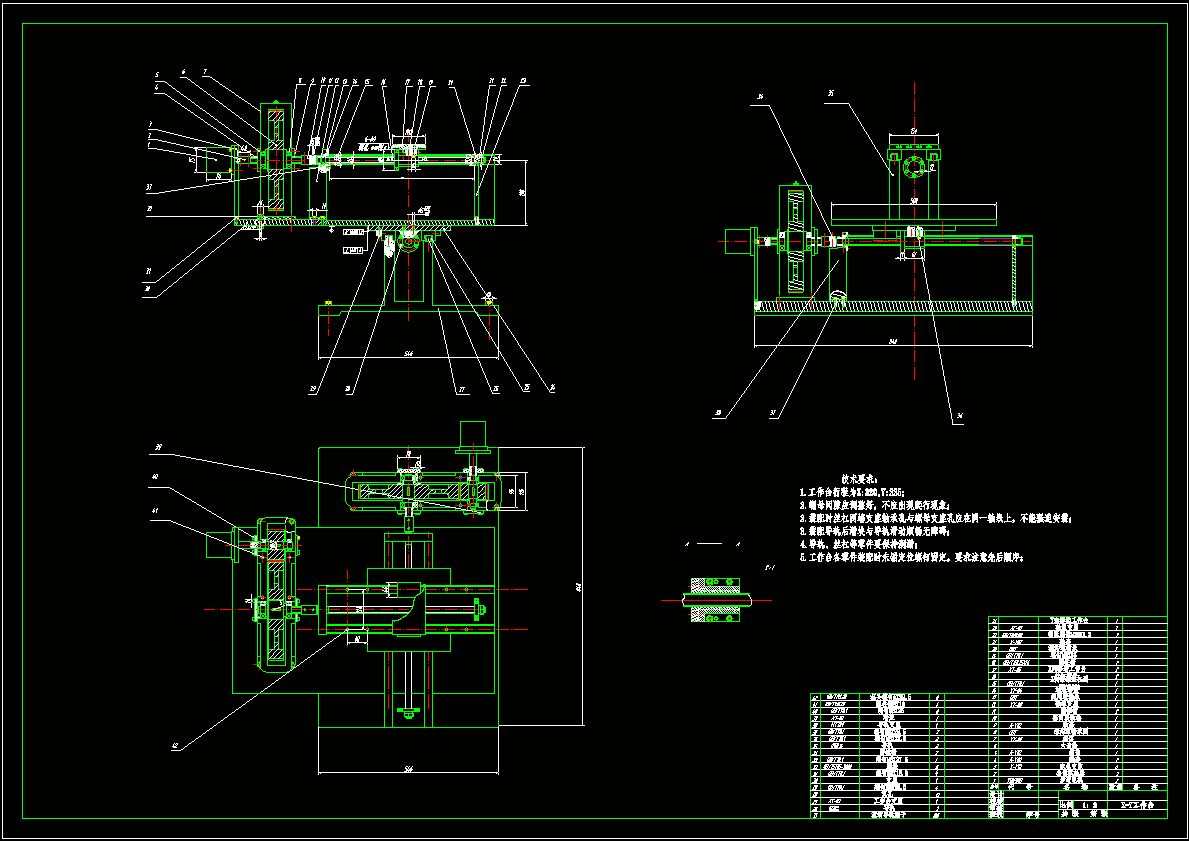The image size is (1189, 841).
Task: Select the top row of right parts list
Action: point(1078,620)
